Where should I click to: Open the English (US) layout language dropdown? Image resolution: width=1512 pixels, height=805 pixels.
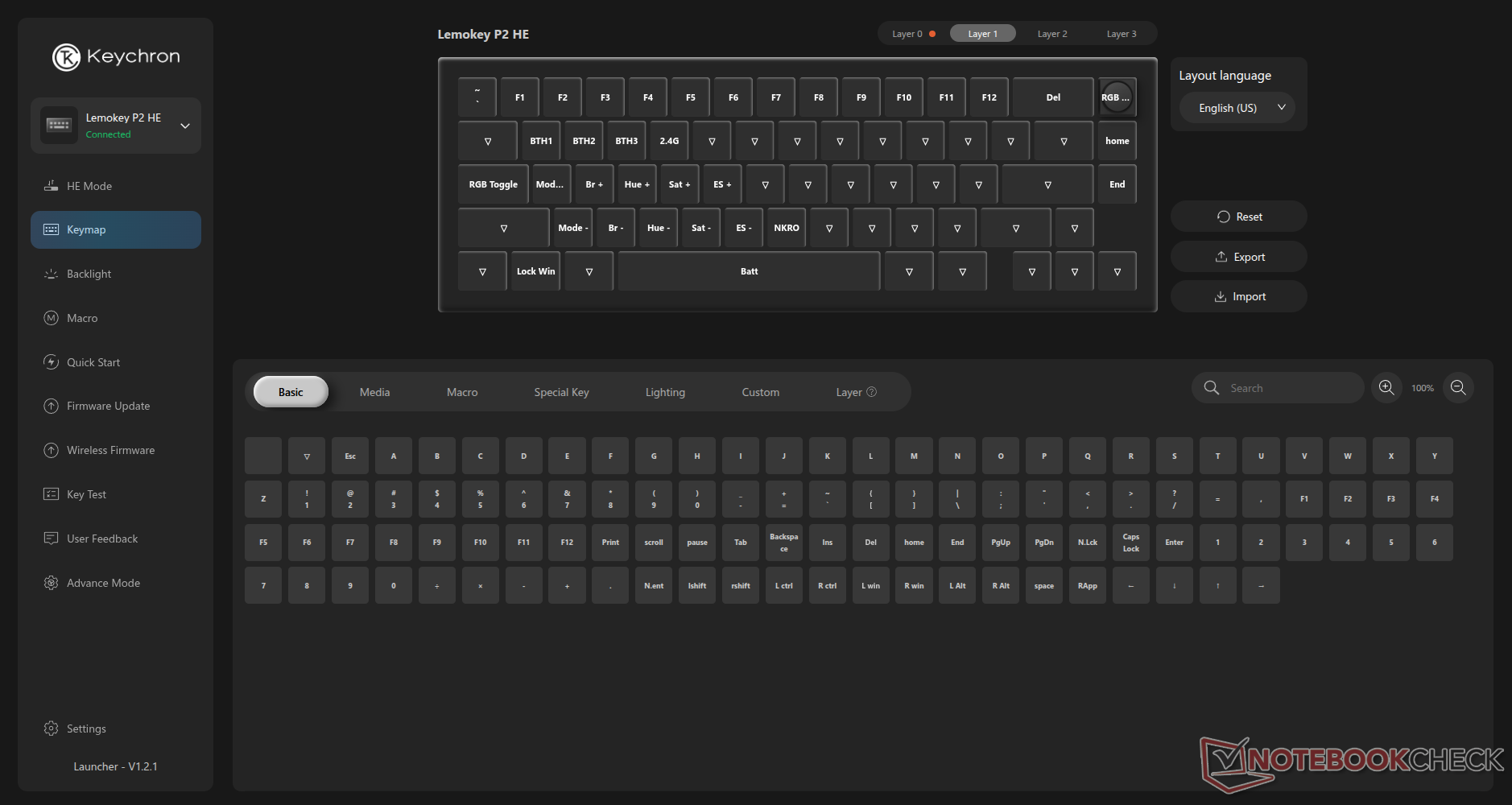(x=1237, y=108)
